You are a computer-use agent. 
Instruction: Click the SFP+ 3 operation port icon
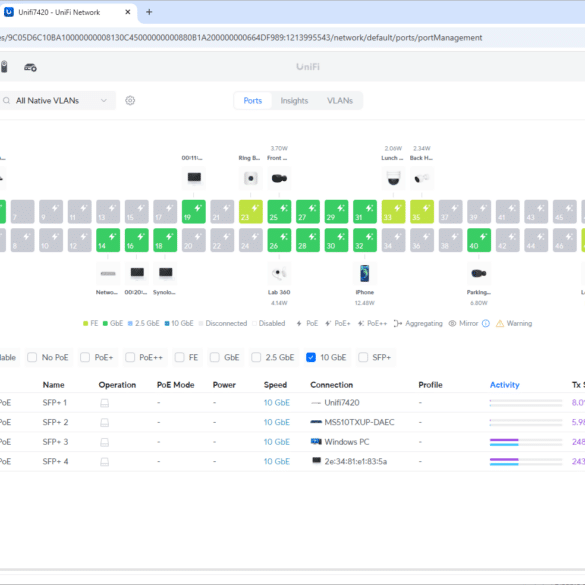pyautogui.click(x=104, y=442)
